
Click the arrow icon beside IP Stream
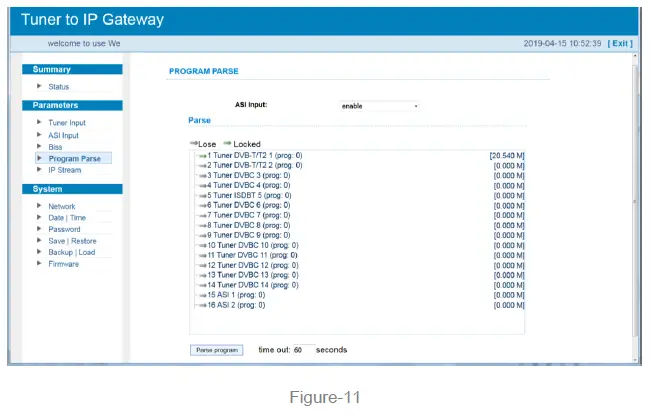point(39,169)
